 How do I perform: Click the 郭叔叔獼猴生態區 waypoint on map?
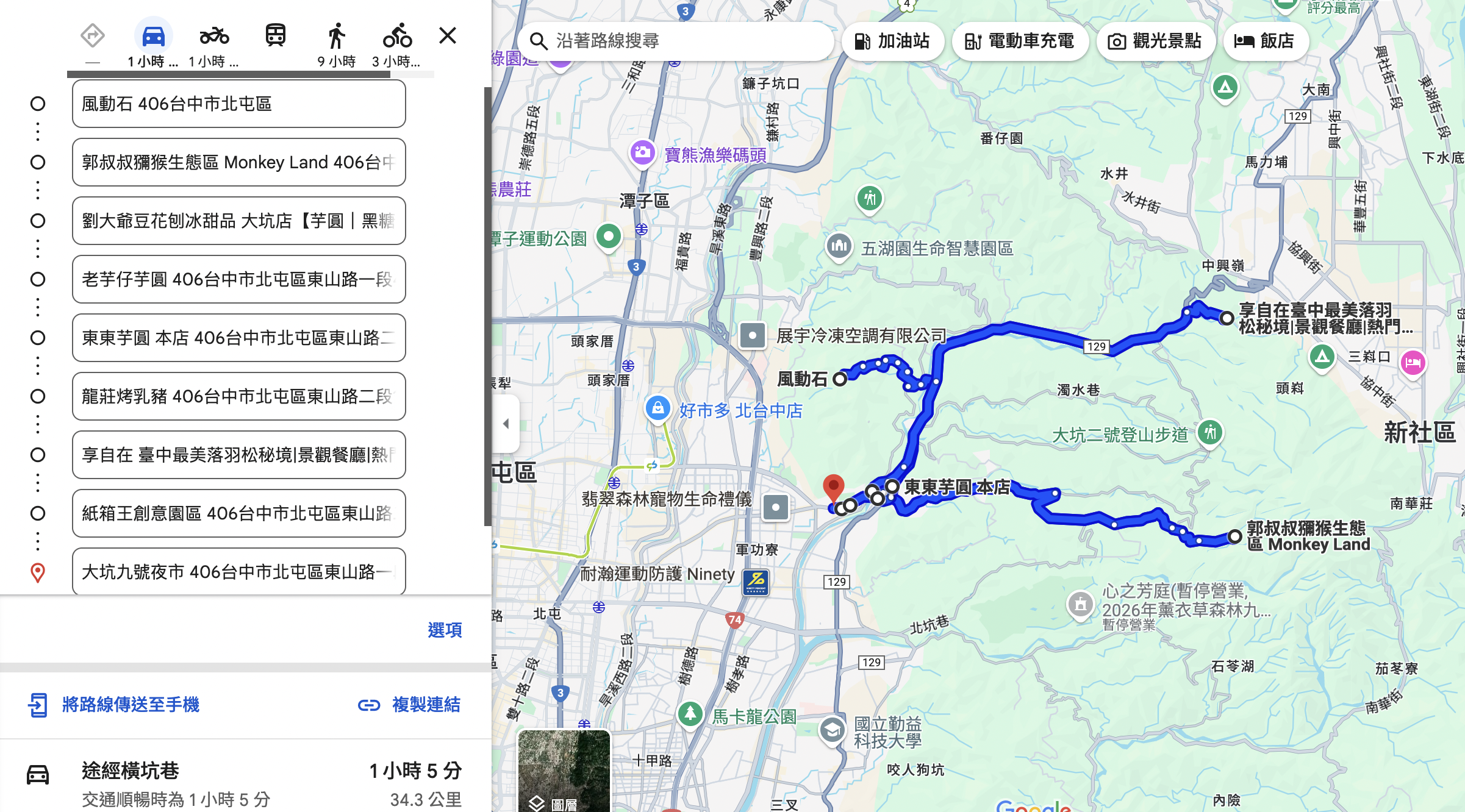click(1235, 537)
